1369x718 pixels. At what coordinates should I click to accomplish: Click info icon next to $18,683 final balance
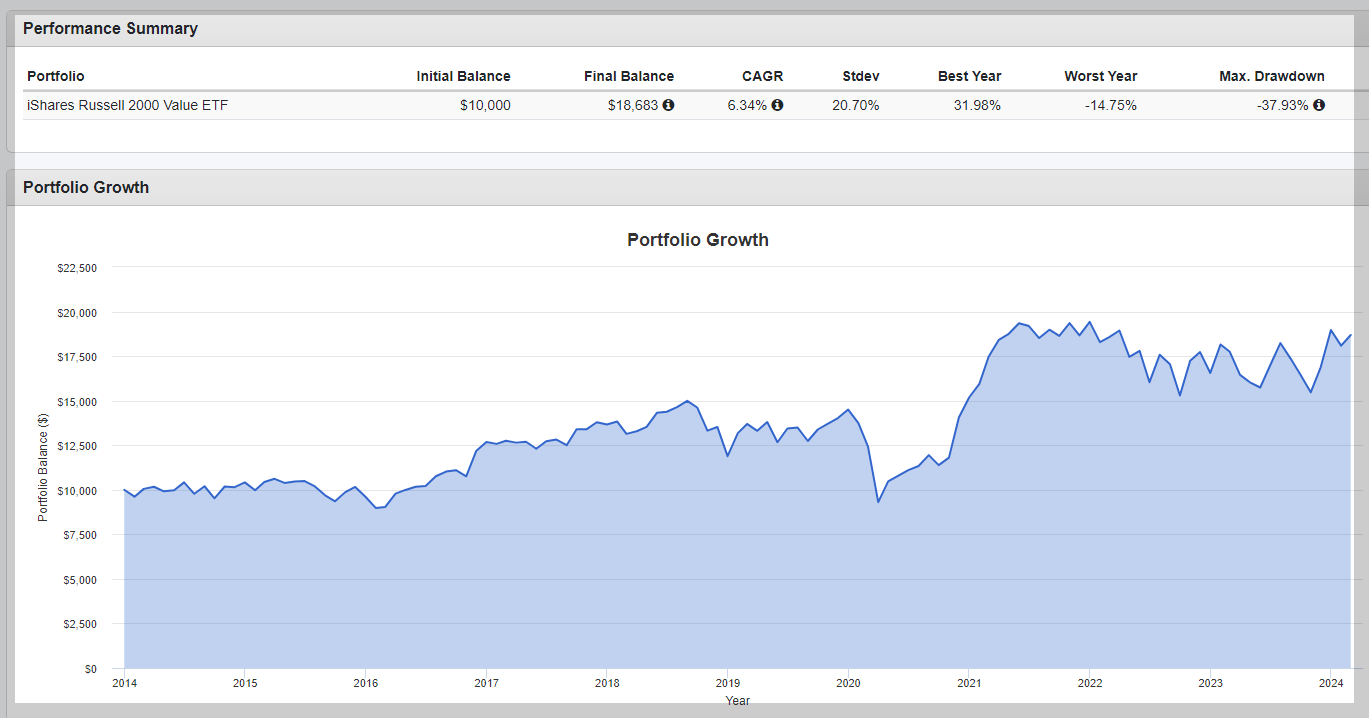[x=668, y=105]
